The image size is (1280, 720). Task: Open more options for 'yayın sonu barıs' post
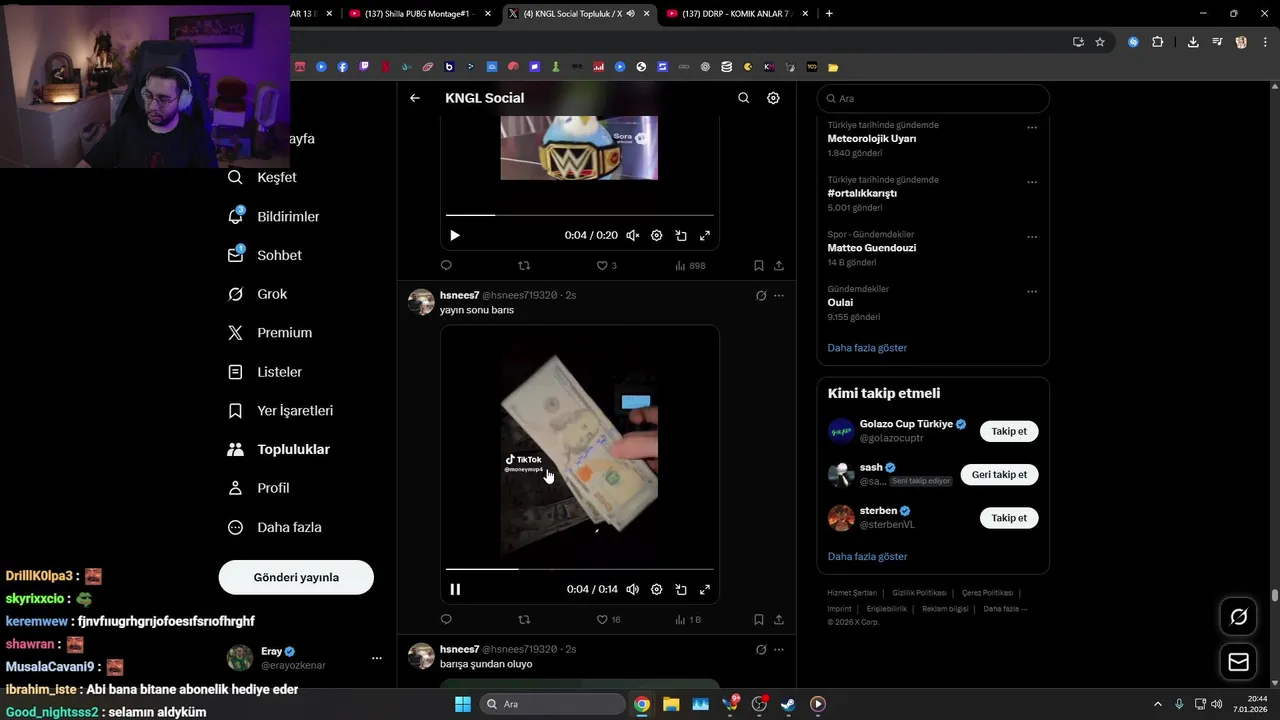click(779, 296)
